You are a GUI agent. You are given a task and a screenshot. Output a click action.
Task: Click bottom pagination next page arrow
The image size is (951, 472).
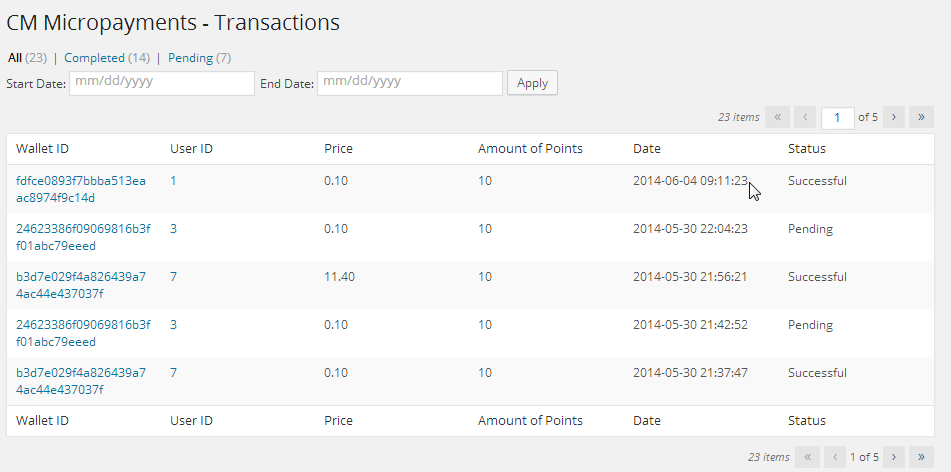click(x=894, y=457)
